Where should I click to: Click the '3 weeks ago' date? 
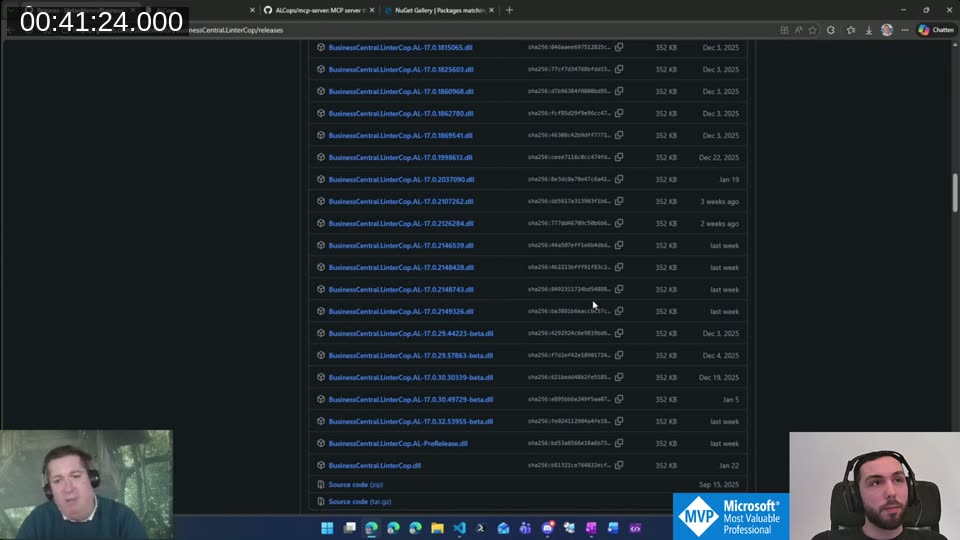[719, 201]
